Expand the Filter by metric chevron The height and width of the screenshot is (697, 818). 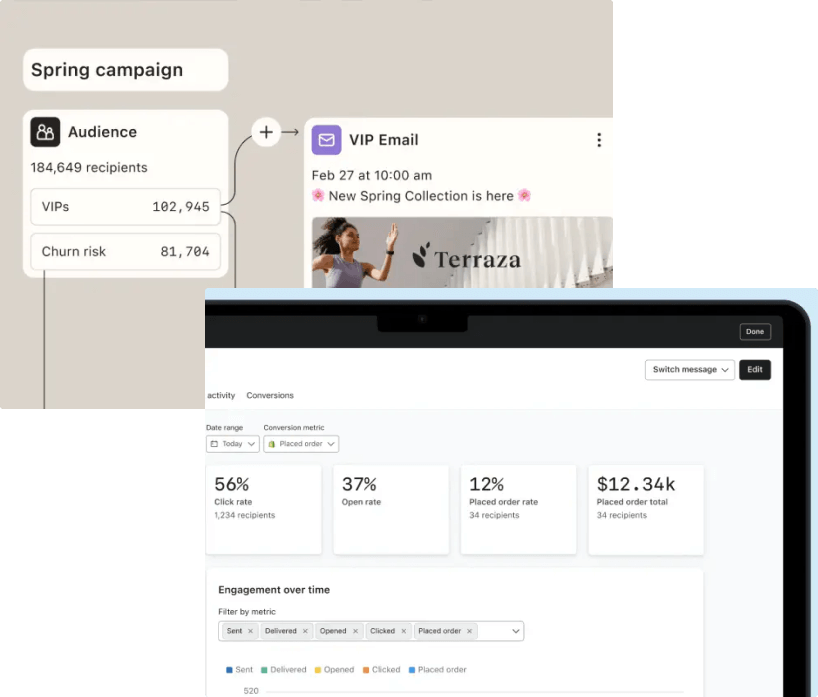point(515,631)
